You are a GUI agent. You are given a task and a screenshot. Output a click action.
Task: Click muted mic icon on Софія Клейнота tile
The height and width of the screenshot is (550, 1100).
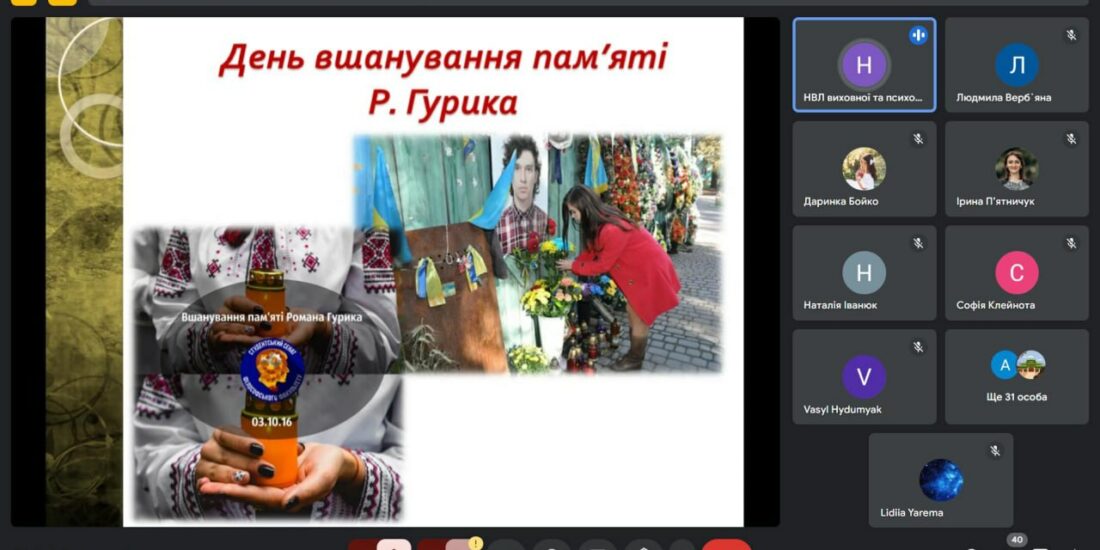(1071, 243)
